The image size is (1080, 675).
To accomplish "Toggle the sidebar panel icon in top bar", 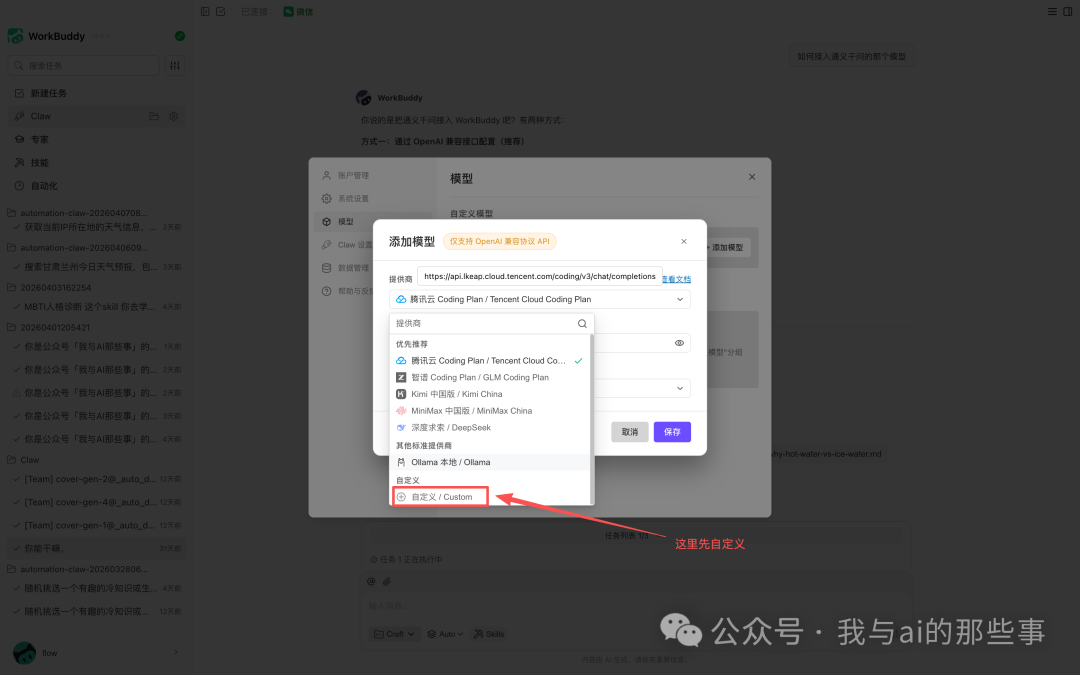I will pyautogui.click(x=205, y=11).
